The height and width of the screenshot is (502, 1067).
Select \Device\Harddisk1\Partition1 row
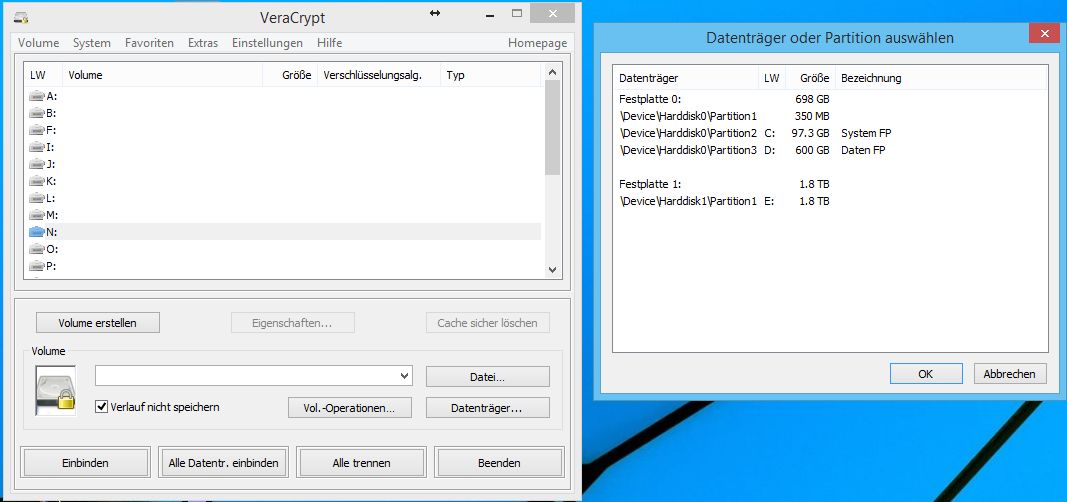click(830, 201)
